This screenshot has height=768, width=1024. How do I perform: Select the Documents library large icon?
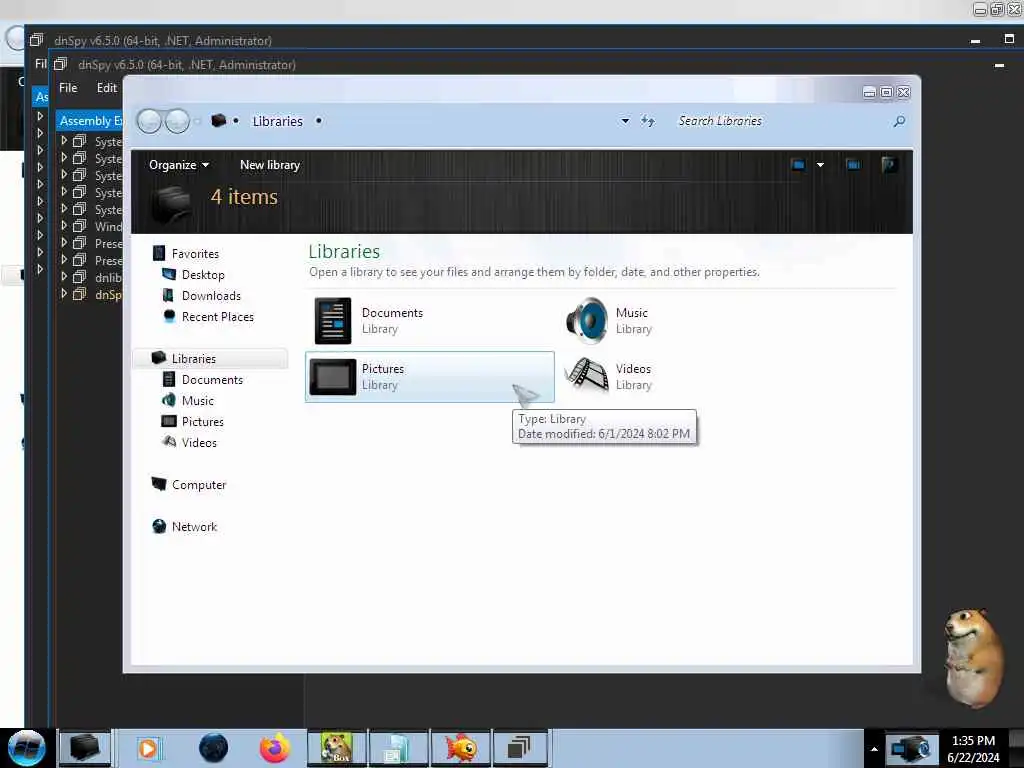332,321
